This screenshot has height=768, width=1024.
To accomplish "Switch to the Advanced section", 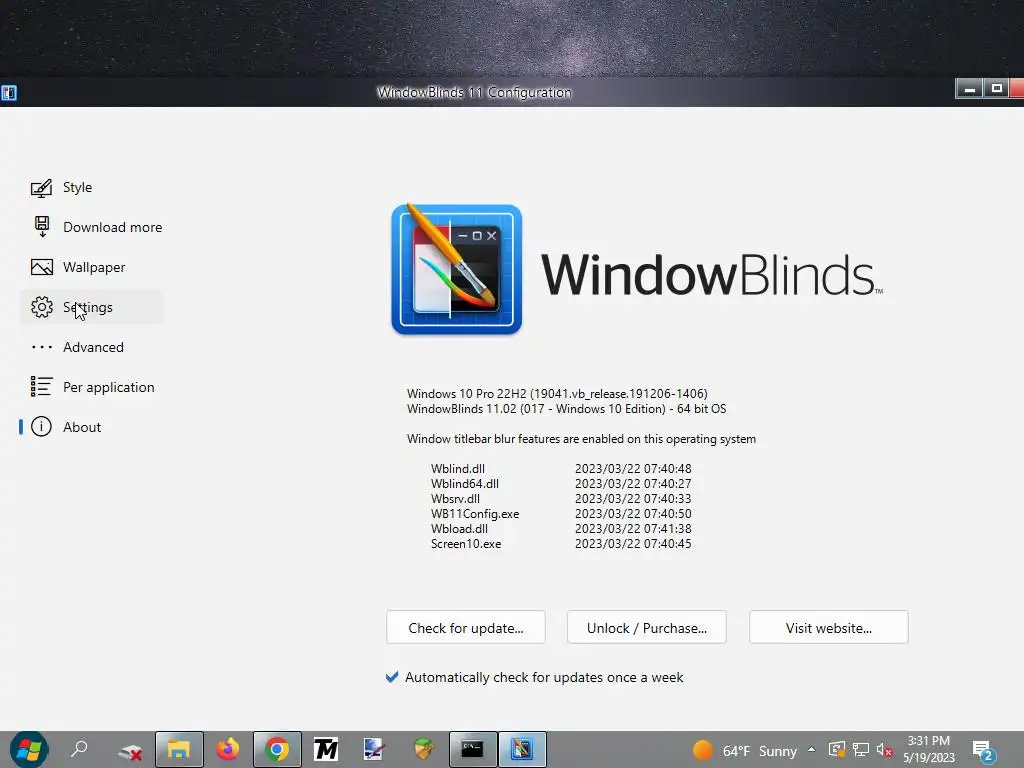I will [93, 347].
